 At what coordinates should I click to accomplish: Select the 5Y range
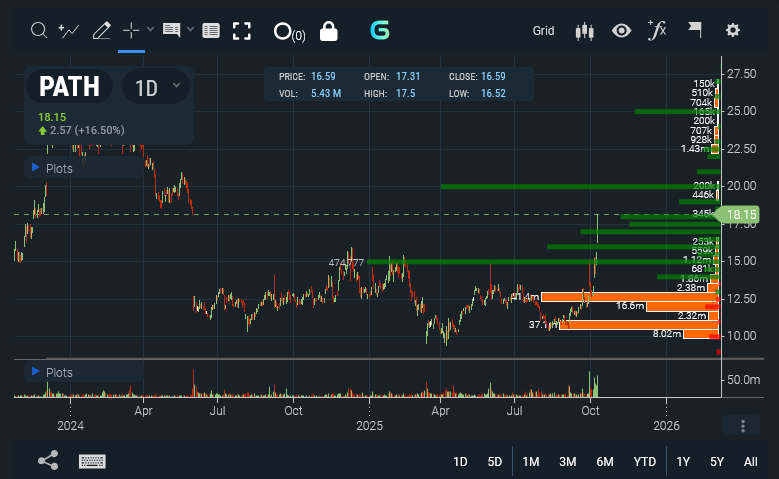[x=717, y=462]
